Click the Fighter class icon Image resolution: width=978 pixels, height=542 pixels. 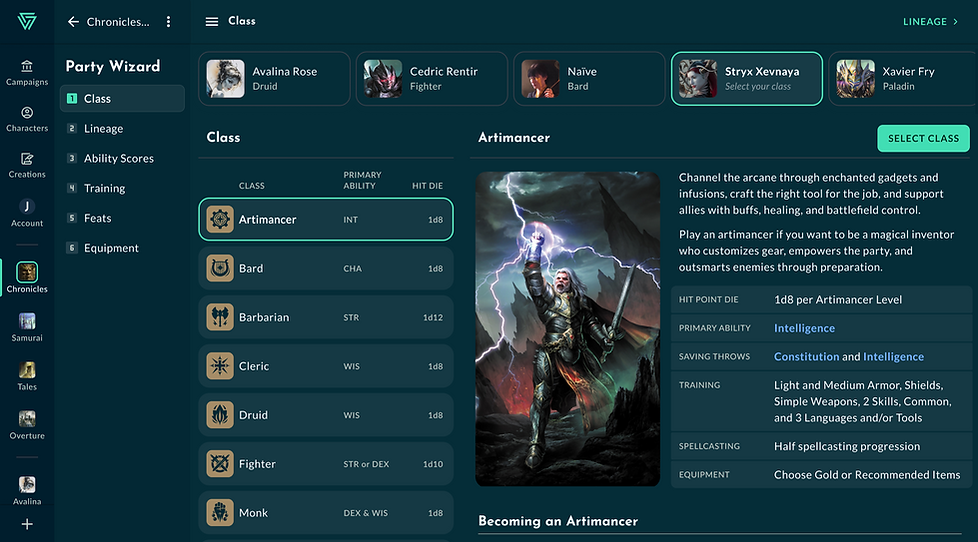220,463
